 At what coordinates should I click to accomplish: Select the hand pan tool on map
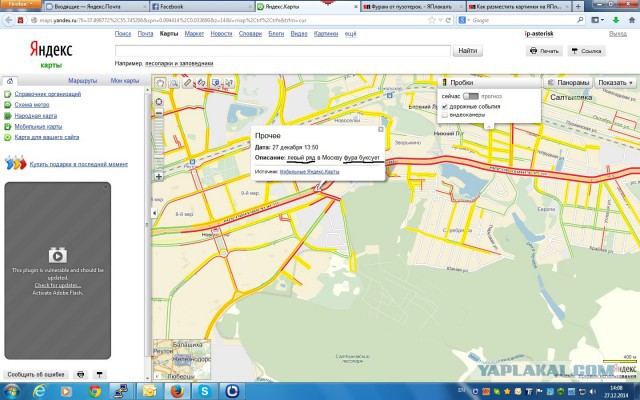pos(160,83)
